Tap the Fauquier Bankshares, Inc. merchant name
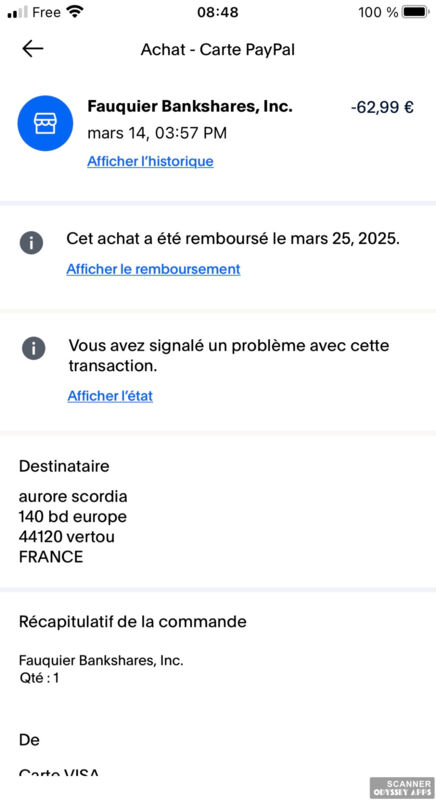The height and width of the screenshot is (800, 436). (190, 107)
